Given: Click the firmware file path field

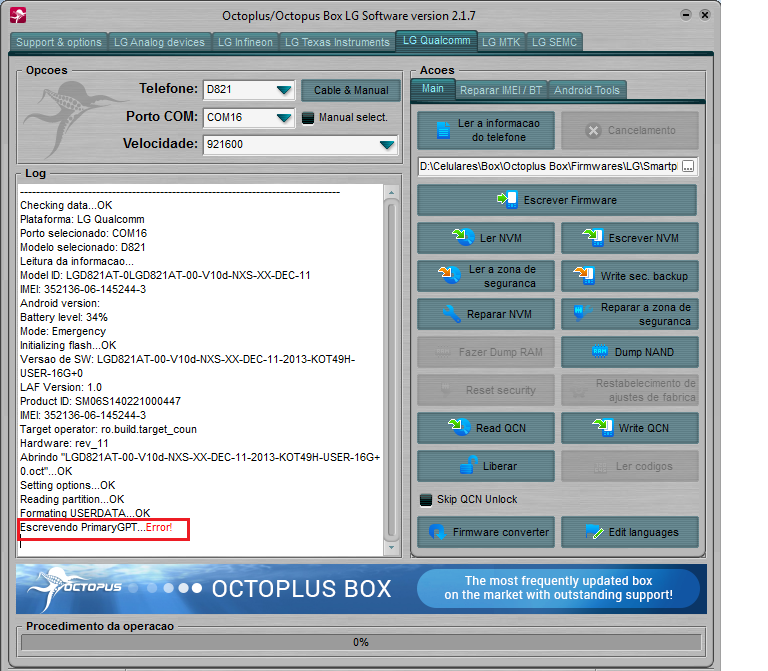Looking at the screenshot, I should [549, 167].
